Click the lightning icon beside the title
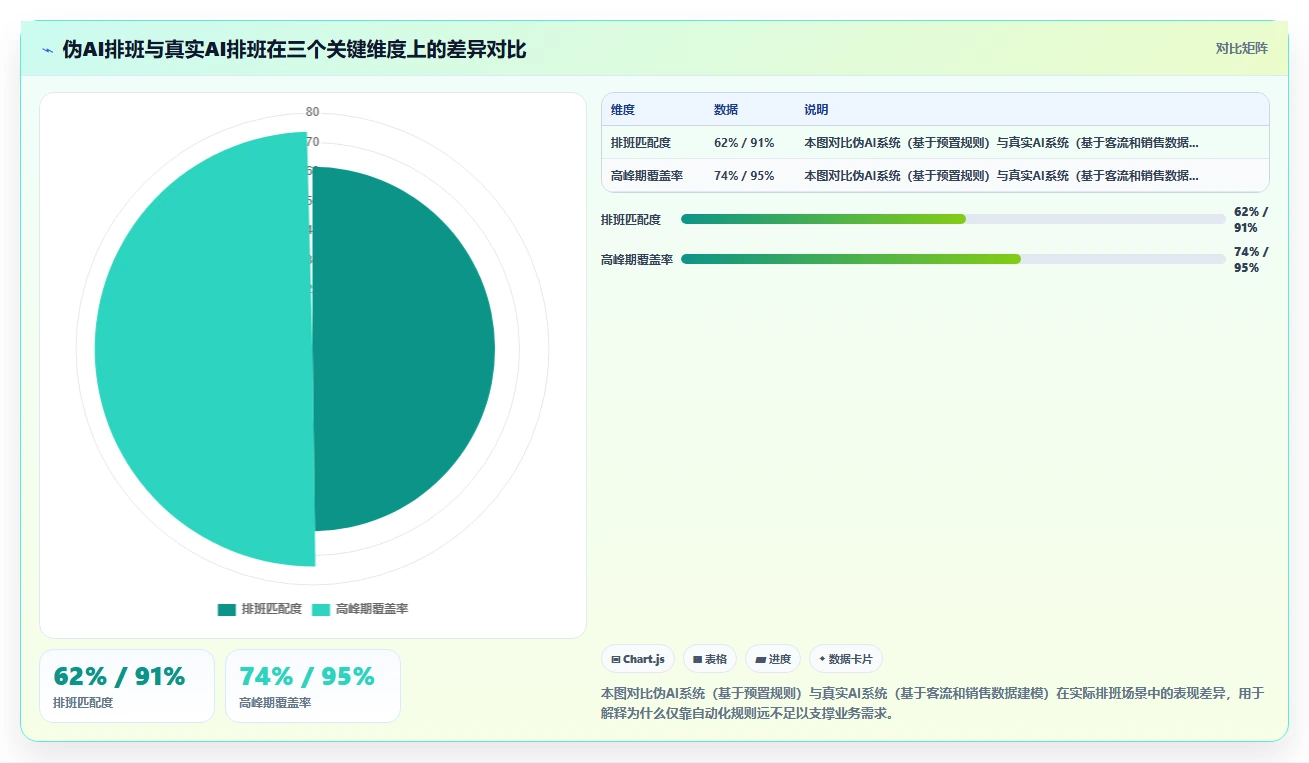1309x763 pixels. tap(47, 50)
